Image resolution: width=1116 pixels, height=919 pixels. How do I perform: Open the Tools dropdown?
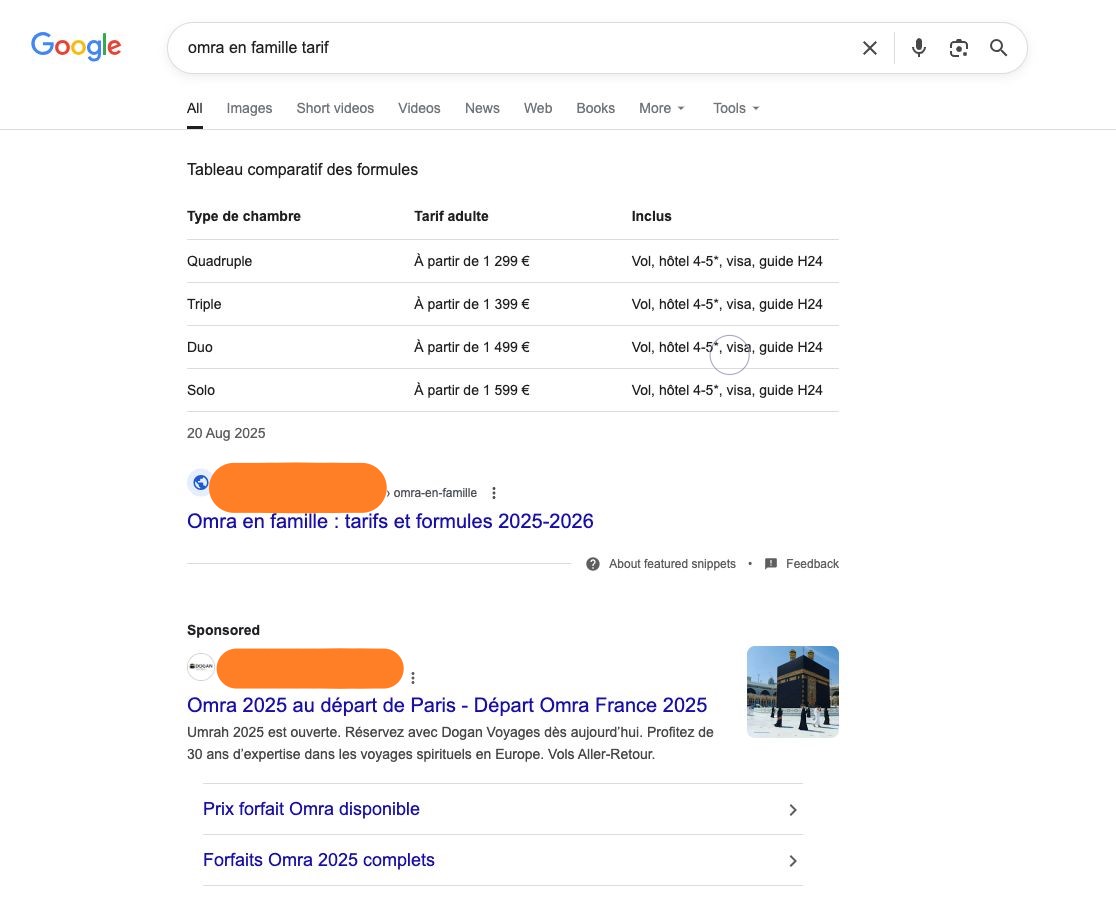pos(736,108)
